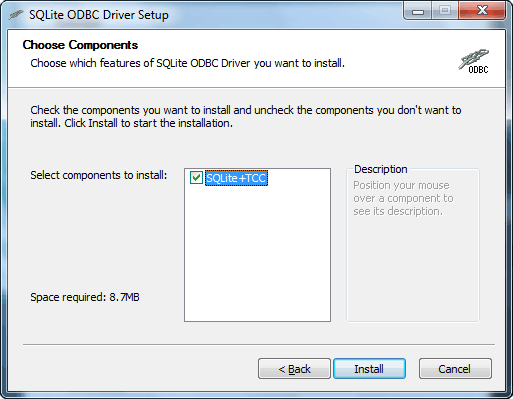Uncheck the SQLite+TCC component checkbox
This screenshot has width=513, height=399.
point(196,178)
